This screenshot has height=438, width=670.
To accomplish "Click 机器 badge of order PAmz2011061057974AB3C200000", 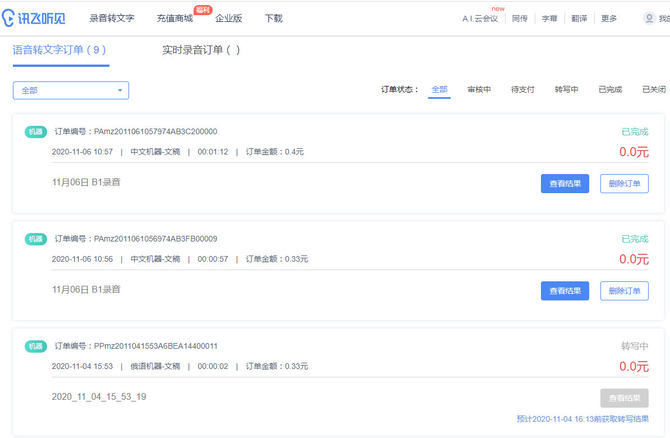I will pos(36,132).
